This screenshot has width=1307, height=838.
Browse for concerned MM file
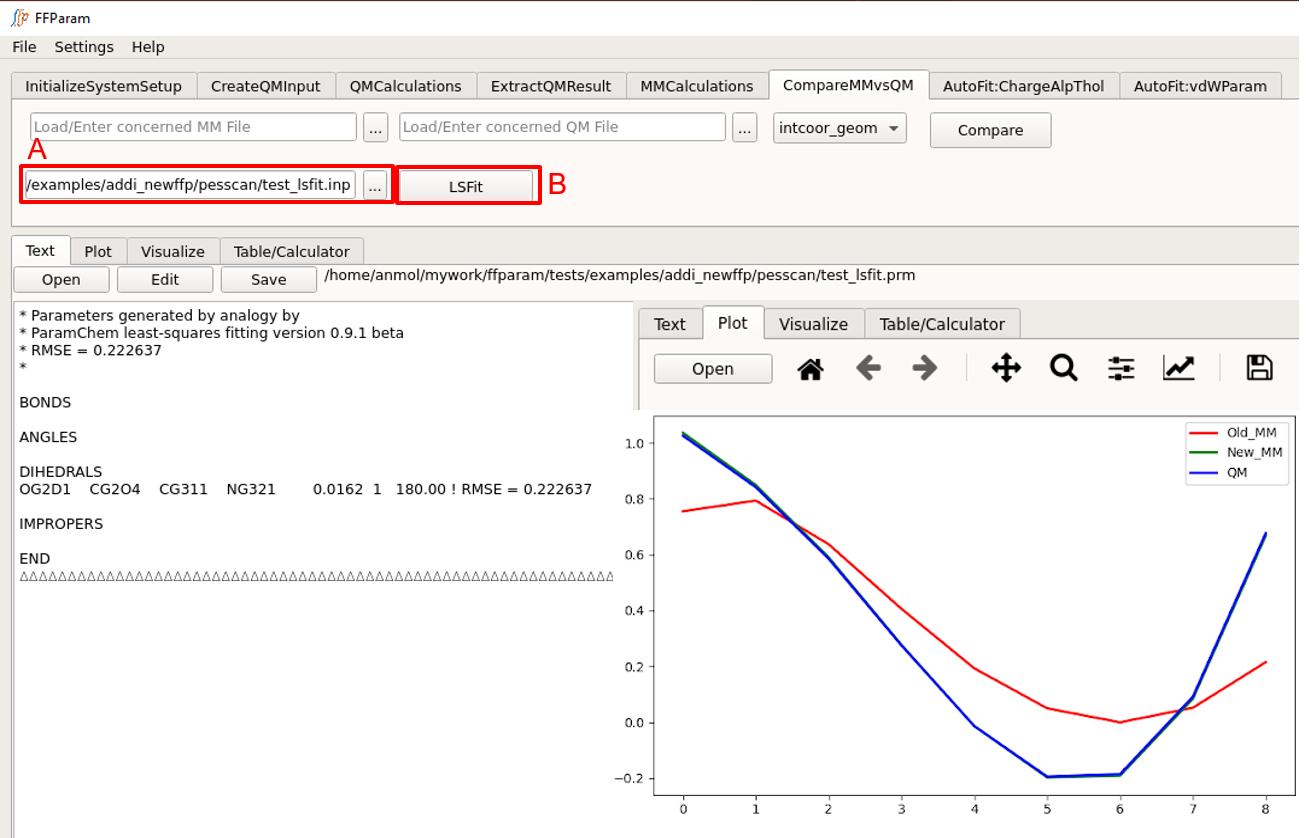point(375,128)
